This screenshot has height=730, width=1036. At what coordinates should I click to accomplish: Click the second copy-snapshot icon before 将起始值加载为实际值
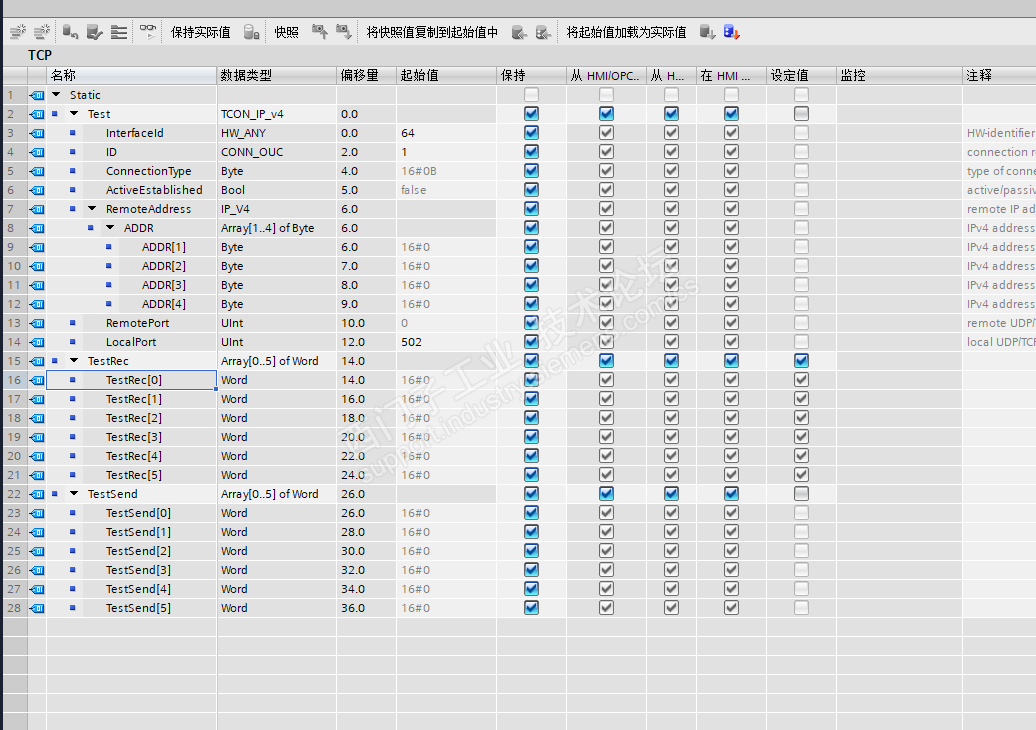543,32
